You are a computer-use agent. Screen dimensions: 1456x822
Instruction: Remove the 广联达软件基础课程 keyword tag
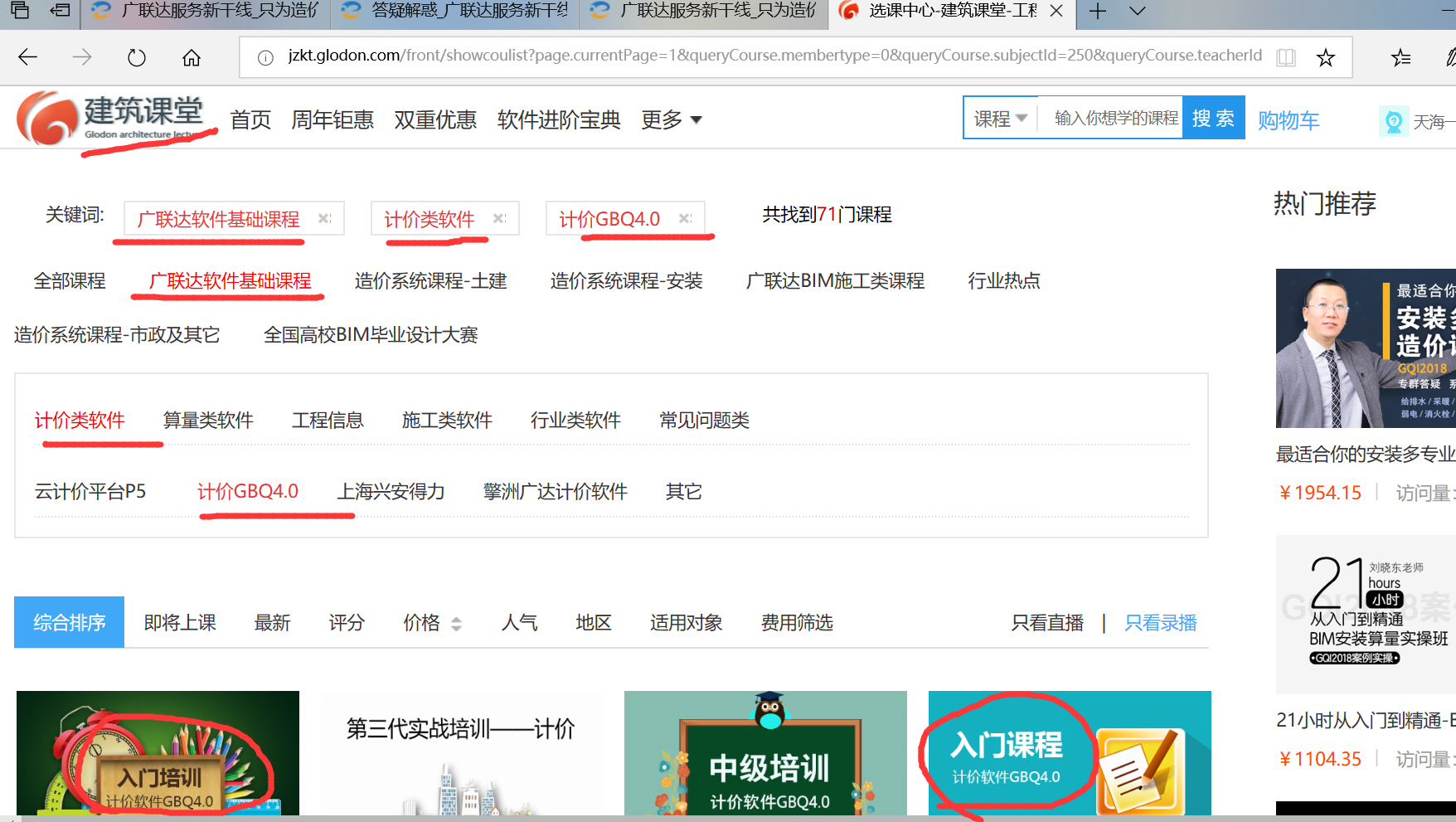click(x=324, y=218)
